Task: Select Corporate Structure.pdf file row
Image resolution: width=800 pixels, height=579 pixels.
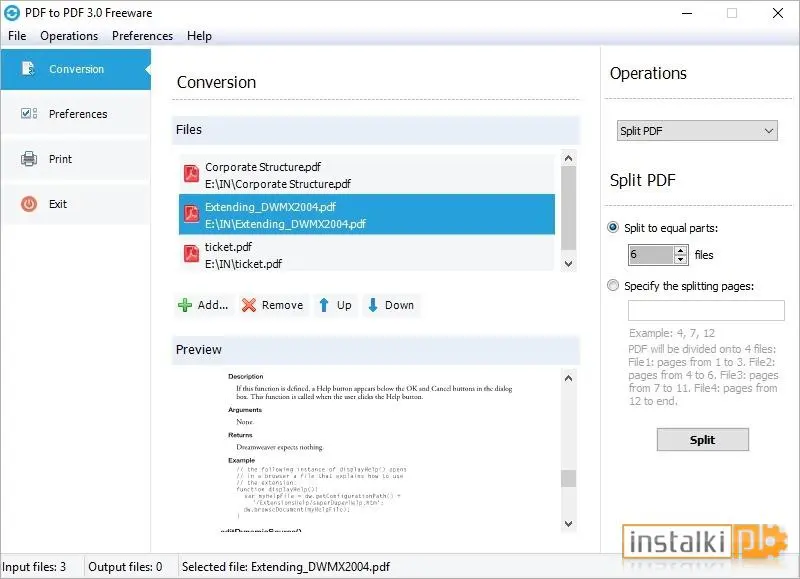Action: (367, 174)
